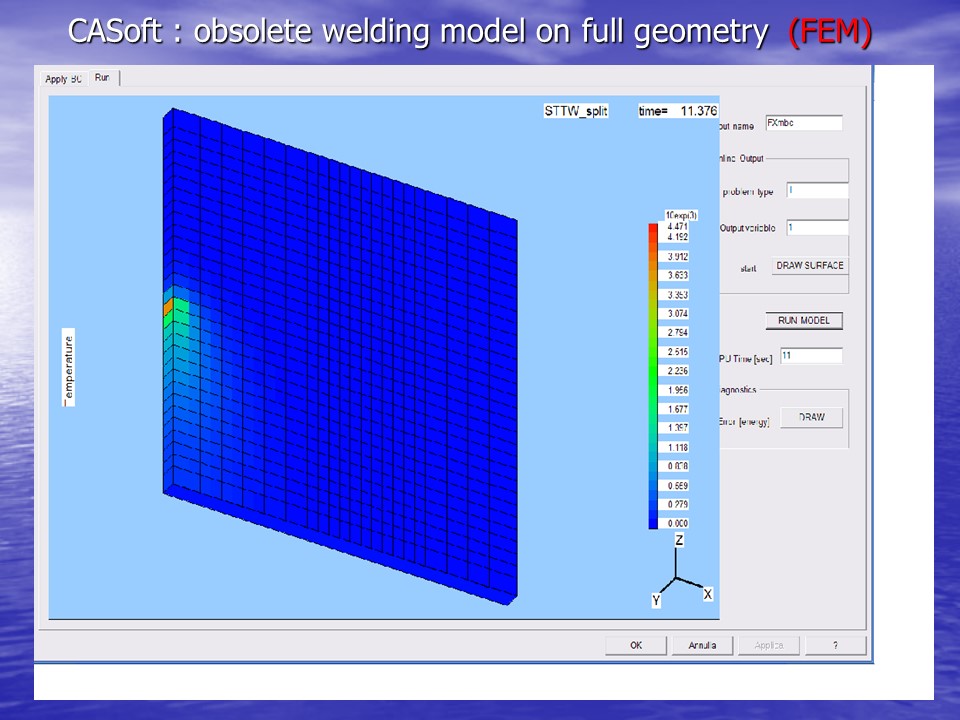
Task: Click the vertical Temperature axis label
Action: tap(69, 367)
